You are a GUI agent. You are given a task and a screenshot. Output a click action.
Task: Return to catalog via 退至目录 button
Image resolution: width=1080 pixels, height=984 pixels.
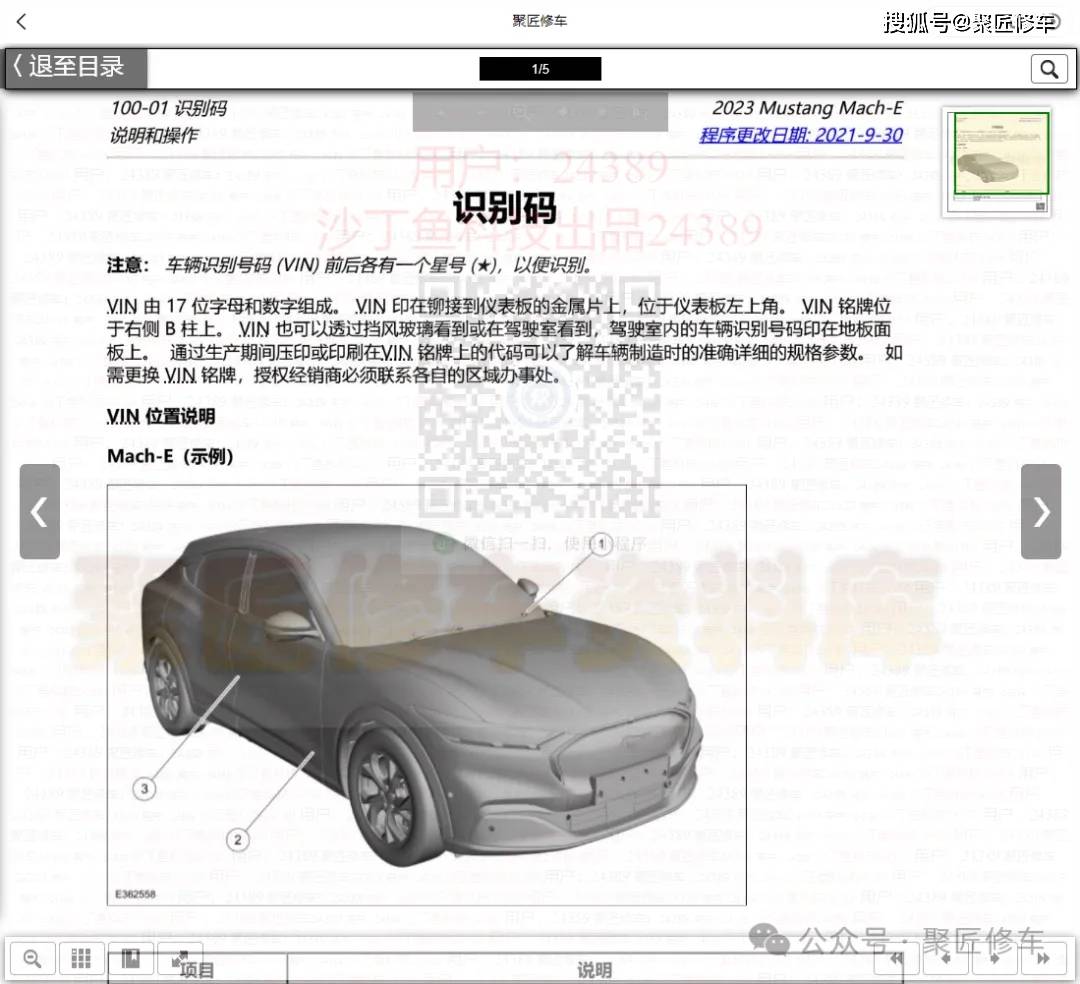[x=77, y=68]
